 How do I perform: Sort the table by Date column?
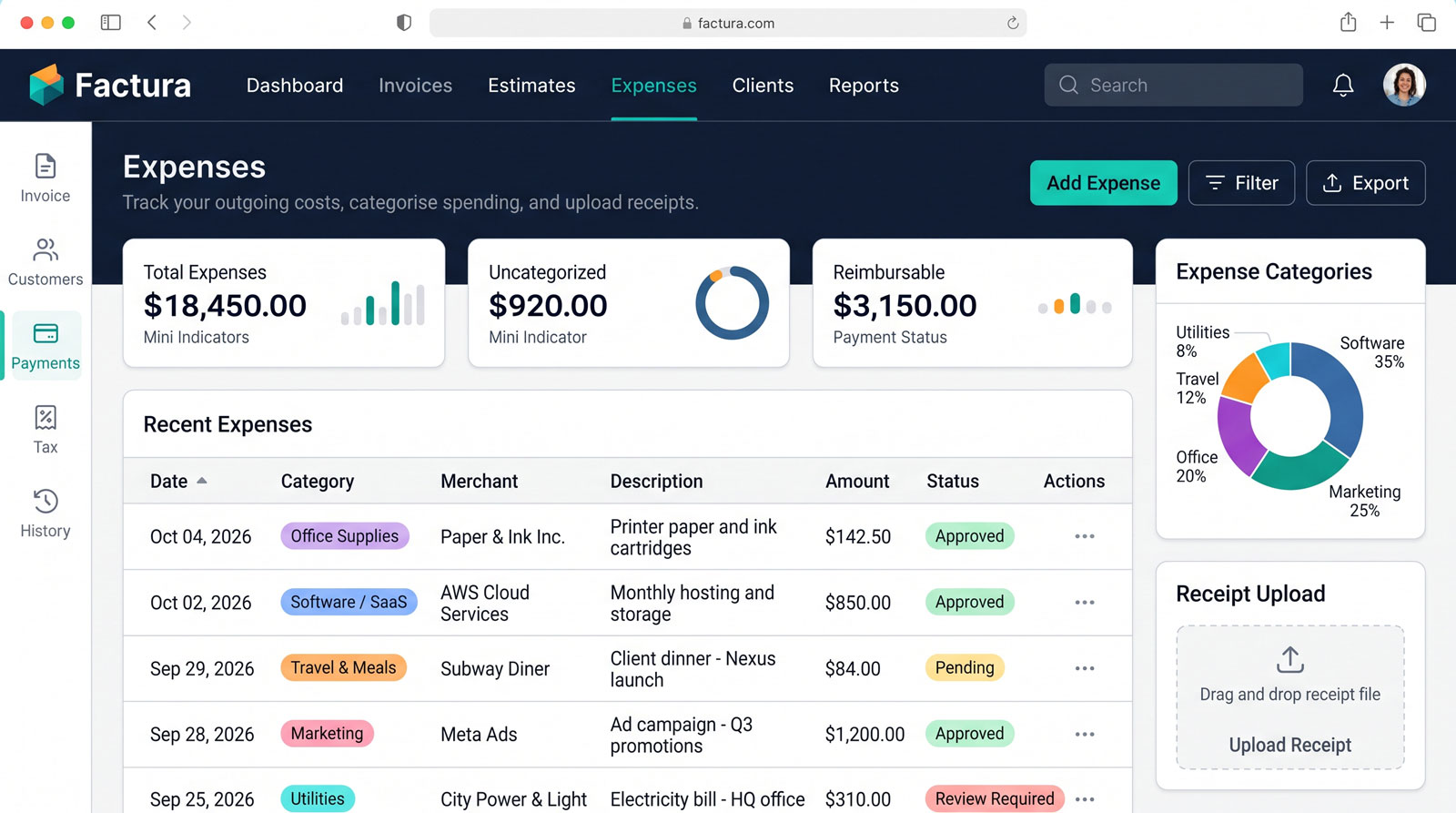[x=178, y=481]
